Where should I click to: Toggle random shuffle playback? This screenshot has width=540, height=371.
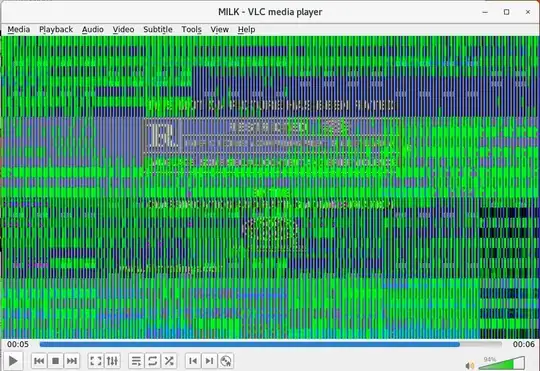pyautogui.click(x=169, y=361)
